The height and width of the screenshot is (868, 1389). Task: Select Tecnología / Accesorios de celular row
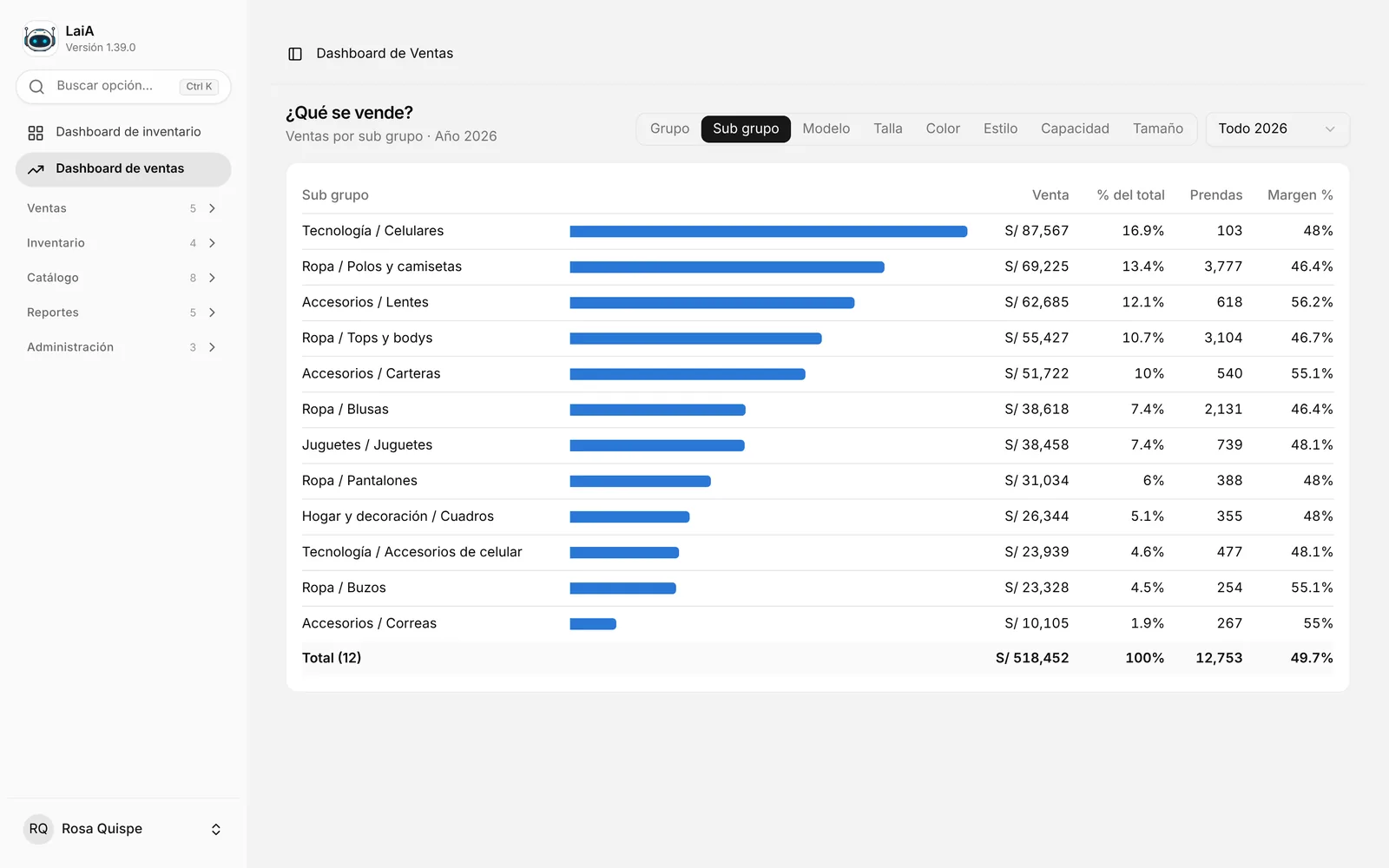[x=817, y=552]
